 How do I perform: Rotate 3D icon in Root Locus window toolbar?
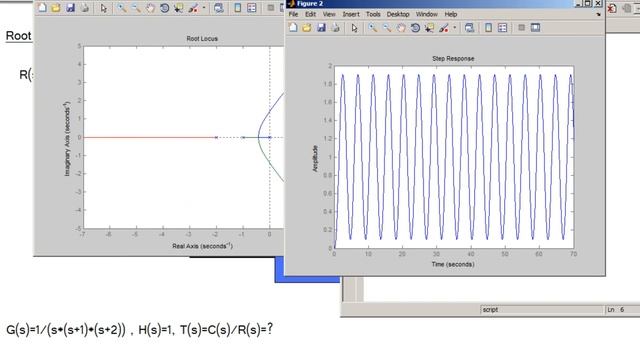164,8
